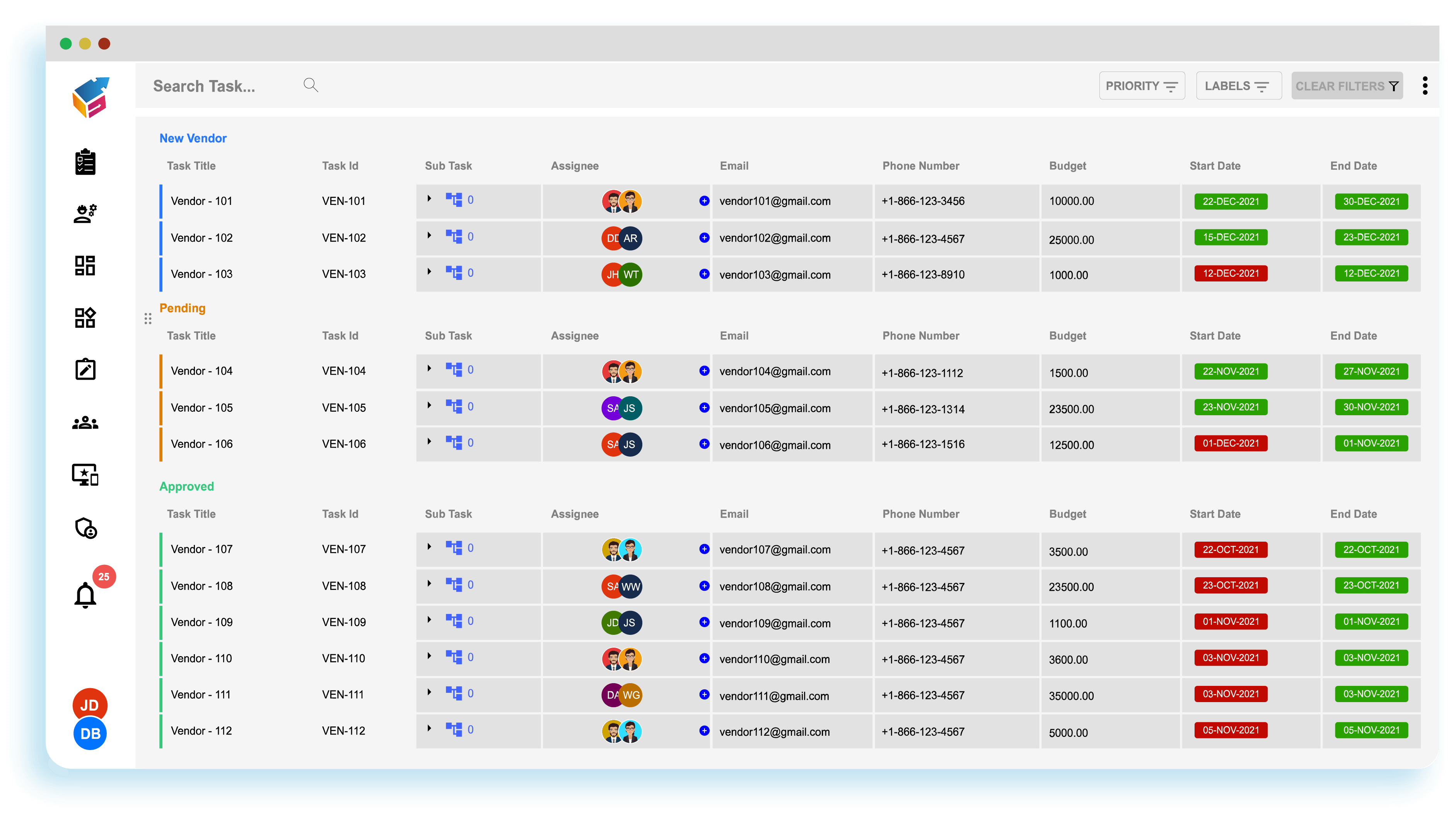Click the user settings gear sidebar icon
Image resolution: width=1456 pixels, height=815 pixels.
[85, 214]
